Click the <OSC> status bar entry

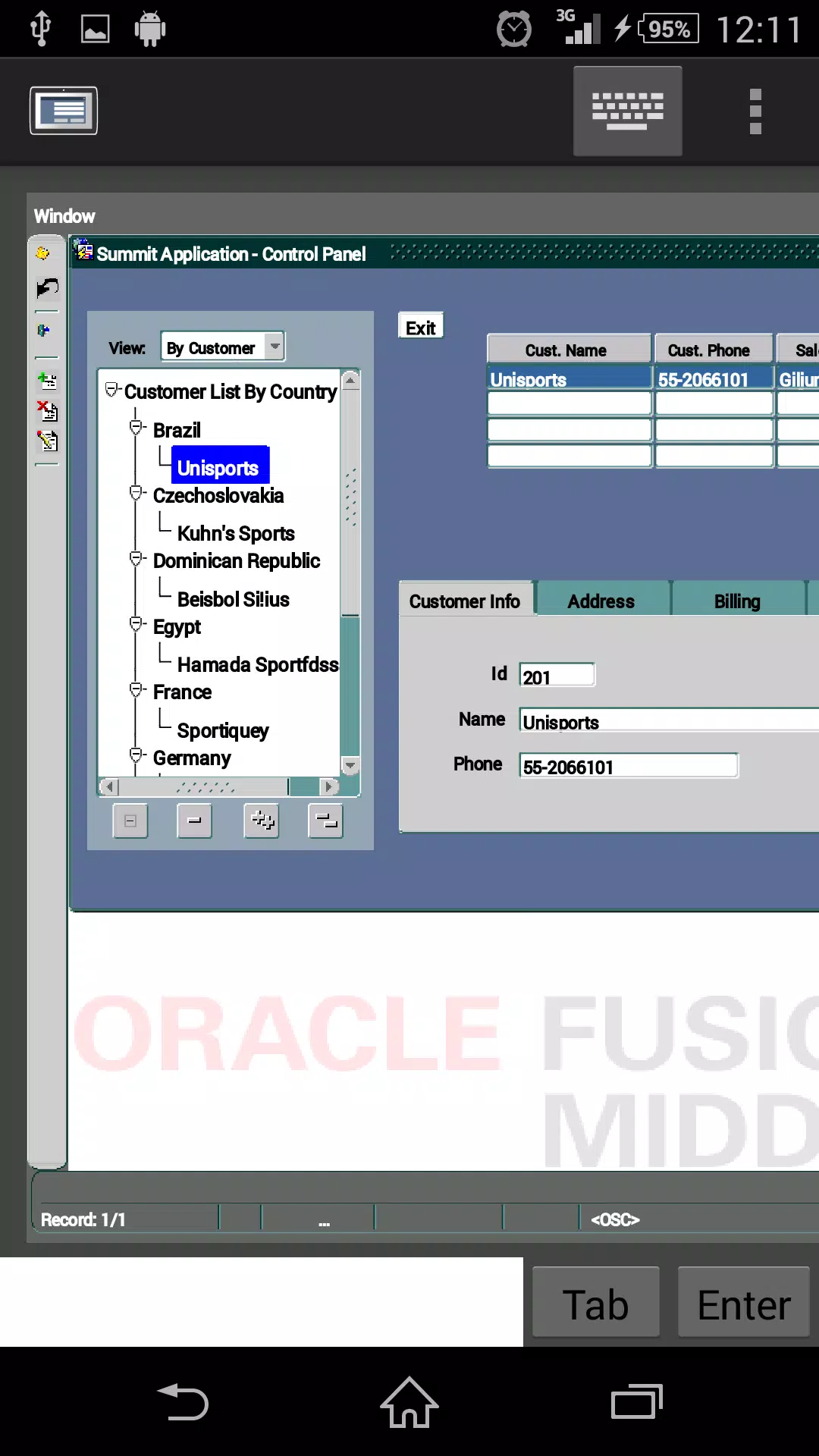click(615, 1219)
